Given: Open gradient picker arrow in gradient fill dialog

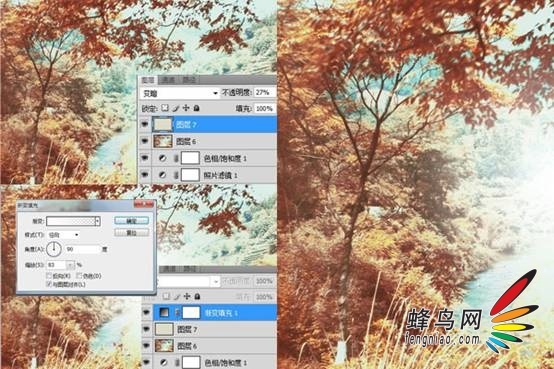Looking at the screenshot, I should tap(98, 221).
